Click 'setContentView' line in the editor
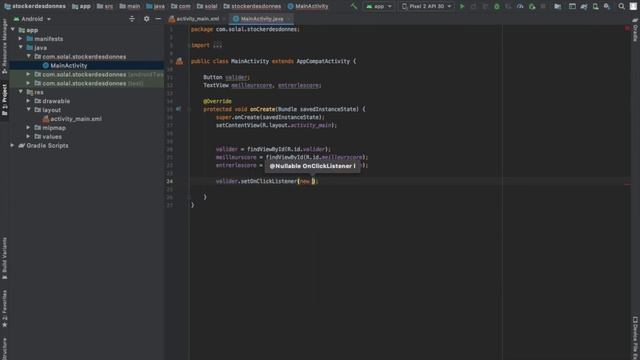The width and height of the screenshot is (640, 360). pos(276,125)
